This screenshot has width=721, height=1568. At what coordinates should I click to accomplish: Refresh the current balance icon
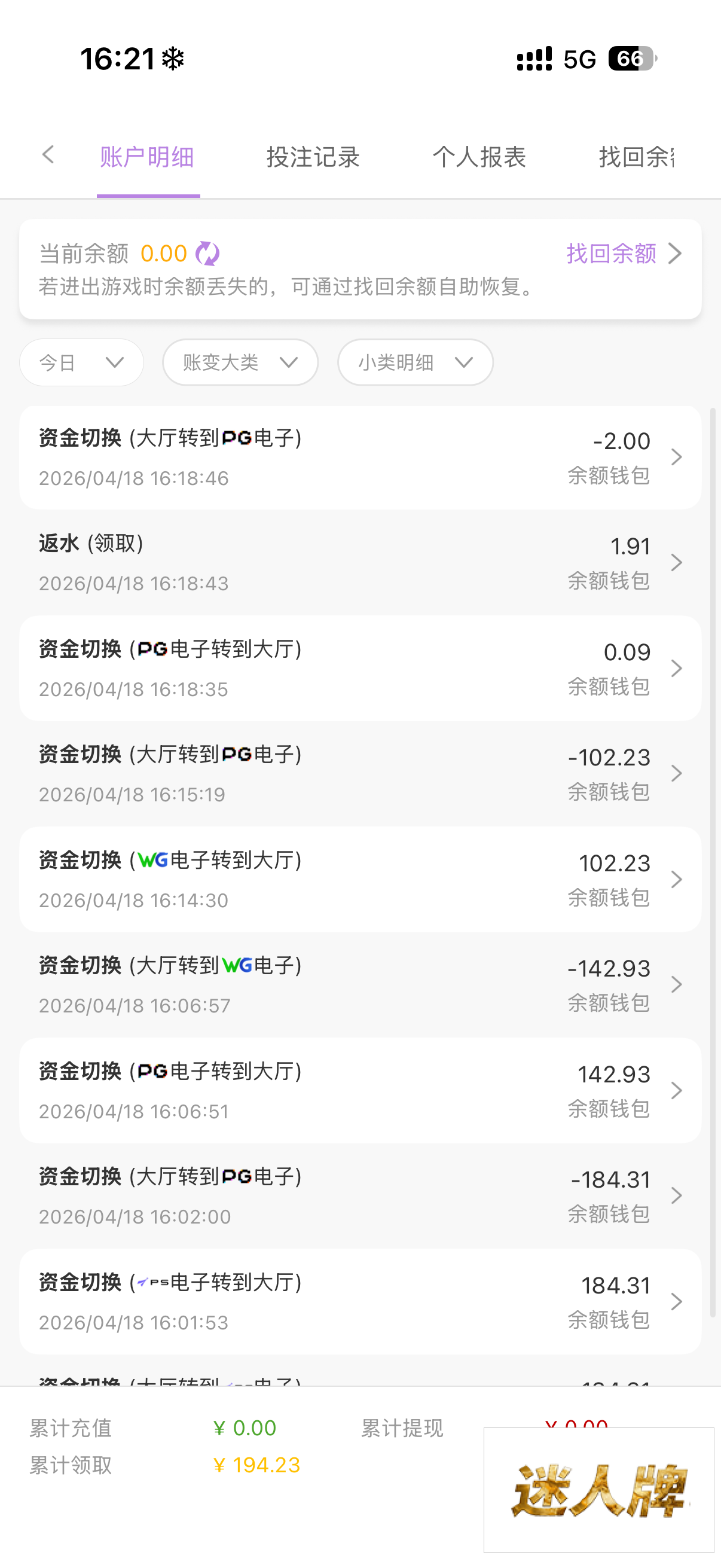pos(207,253)
